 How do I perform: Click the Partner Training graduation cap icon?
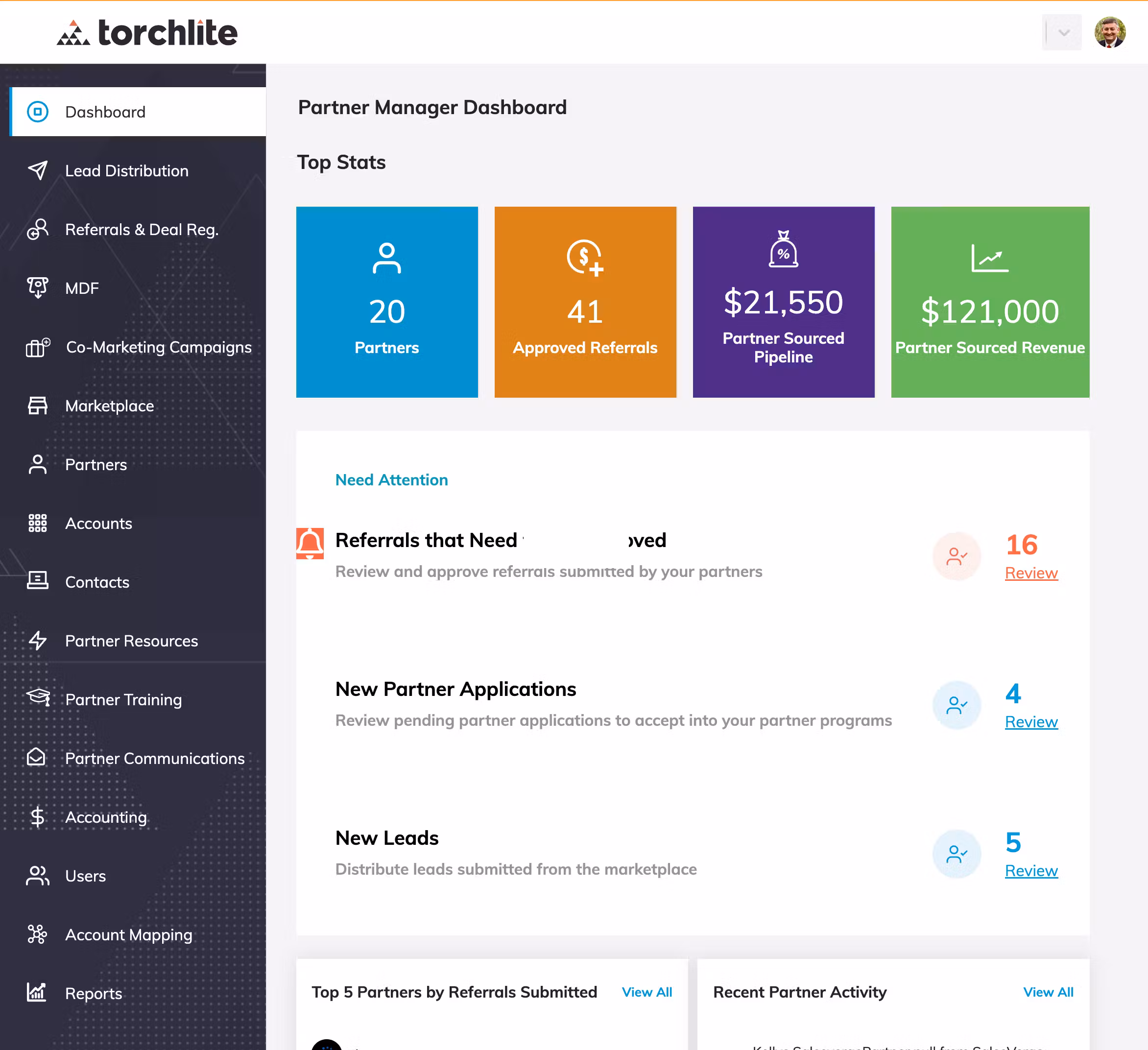pos(39,697)
